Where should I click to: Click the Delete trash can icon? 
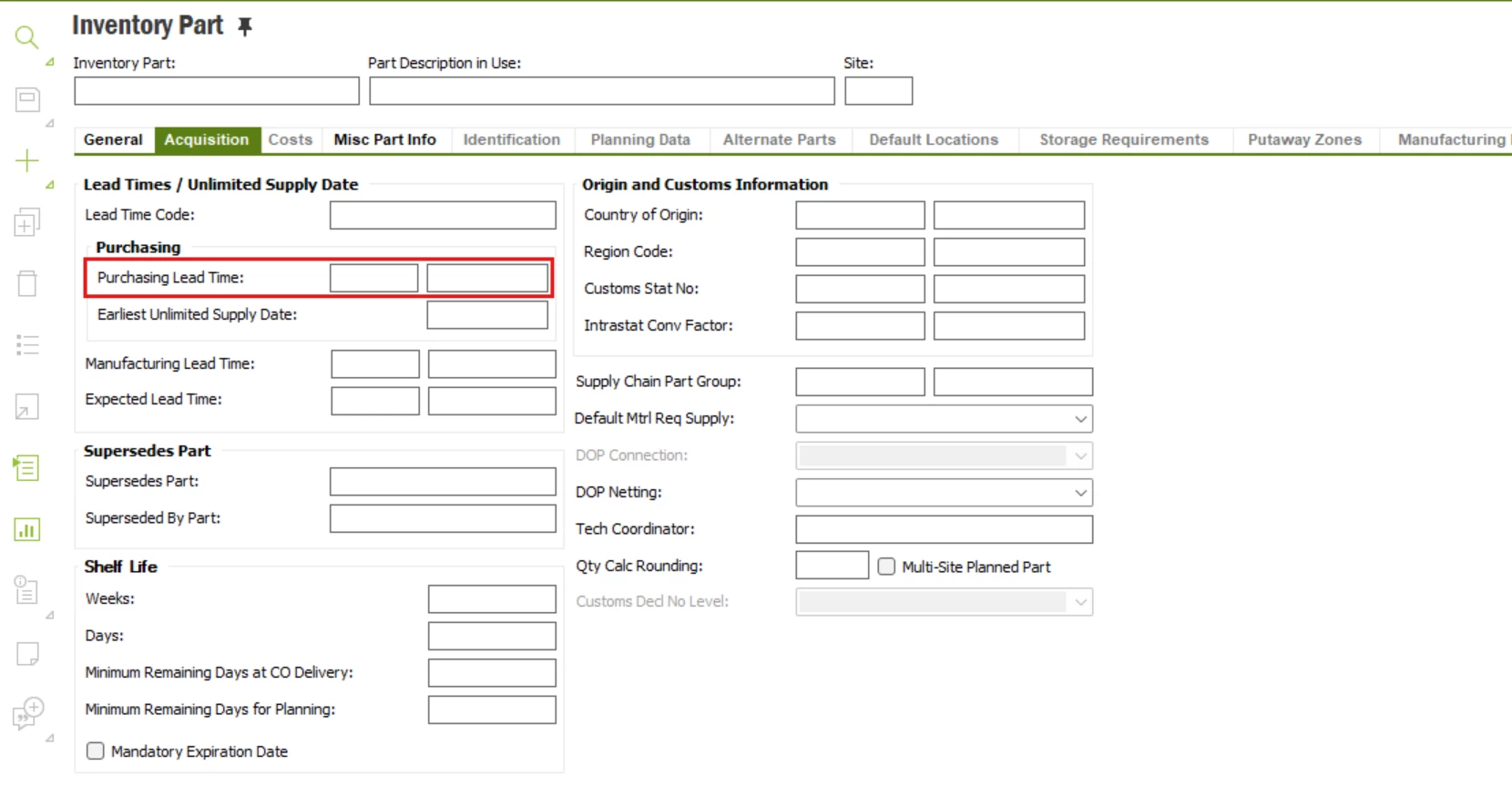pos(27,283)
